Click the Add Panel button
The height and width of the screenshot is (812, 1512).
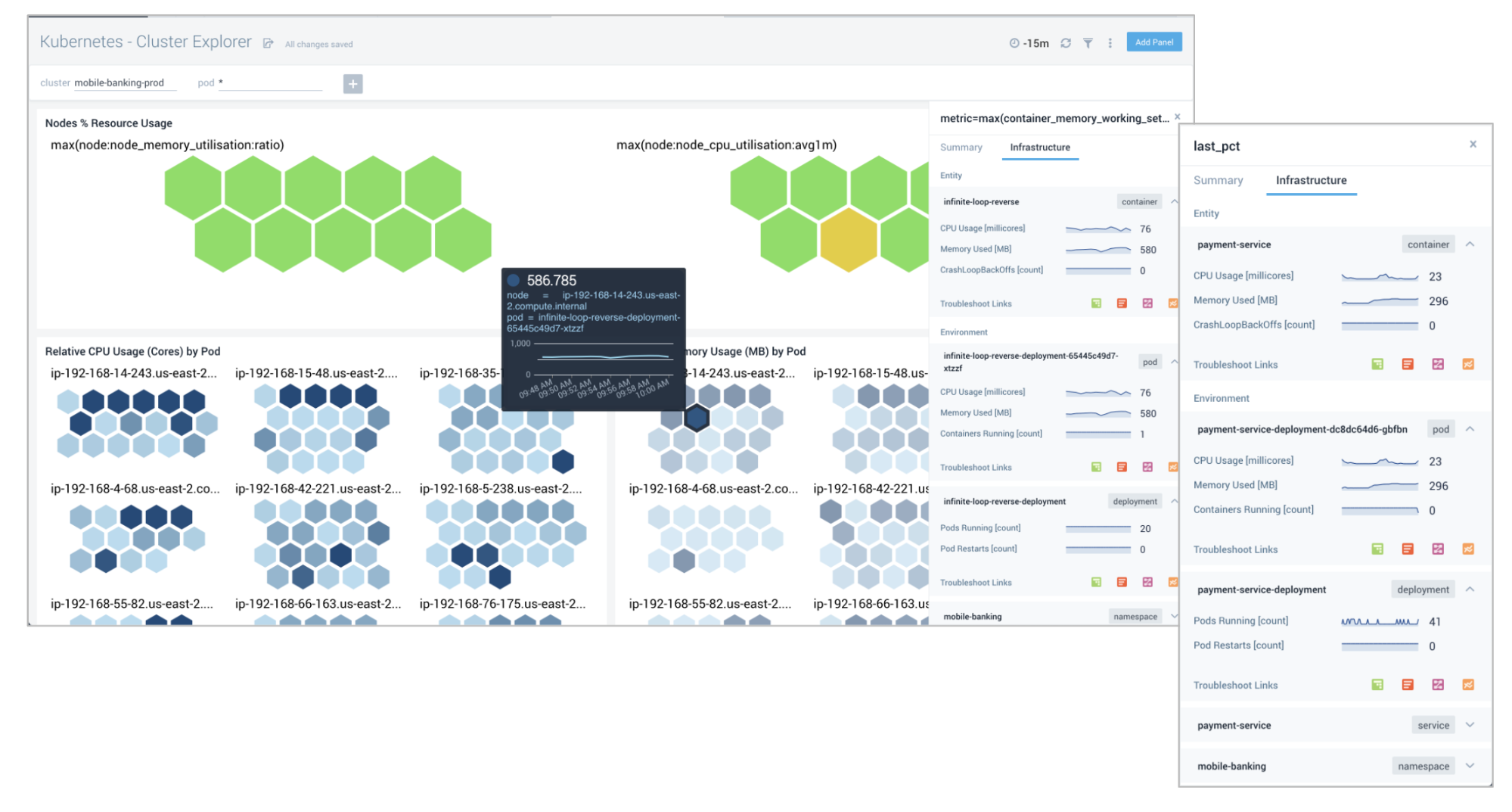(1153, 42)
